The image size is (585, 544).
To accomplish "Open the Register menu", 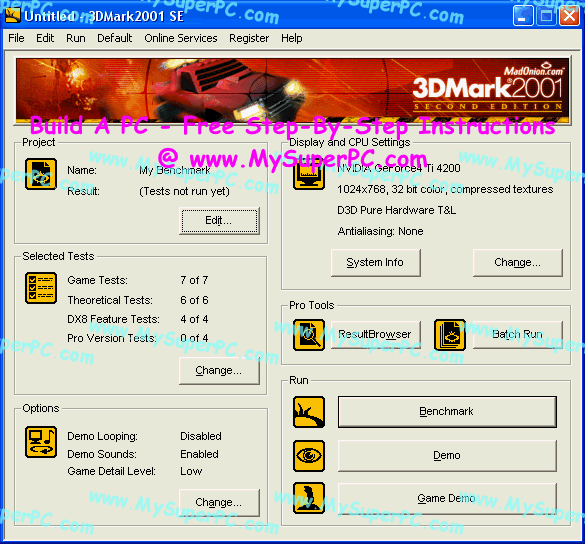I will [x=249, y=38].
